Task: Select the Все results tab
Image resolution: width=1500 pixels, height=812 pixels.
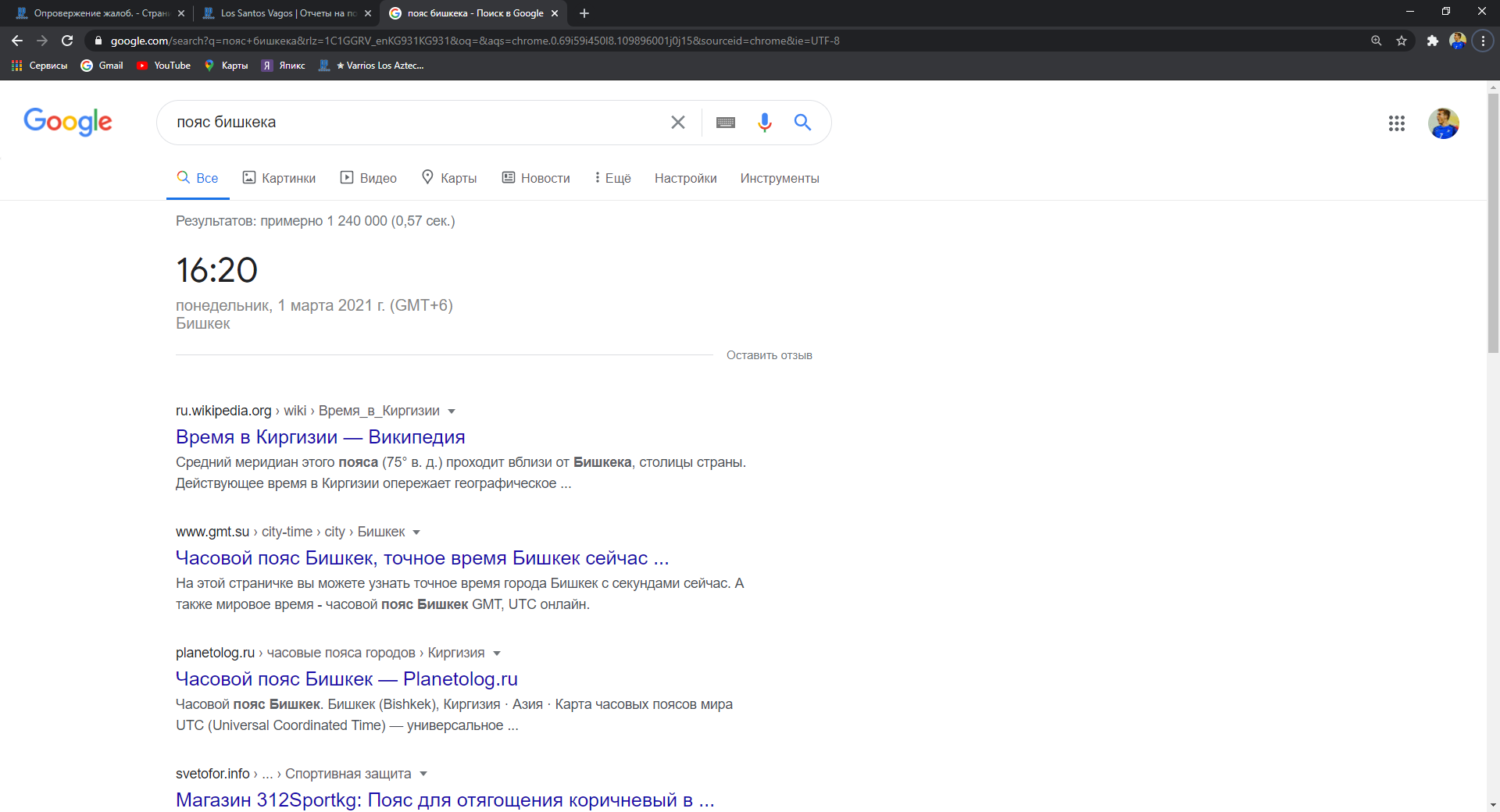Action: pyautogui.click(x=198, y=178)
